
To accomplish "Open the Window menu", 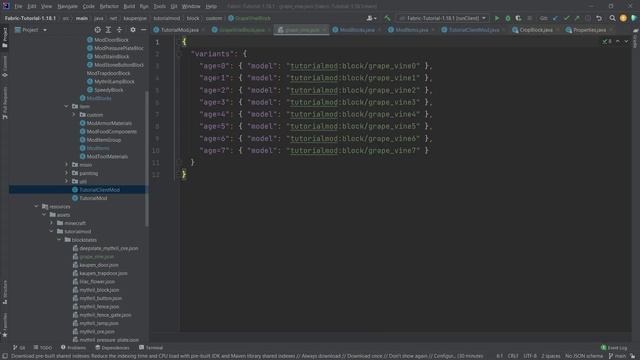I will tap(191, 7).
